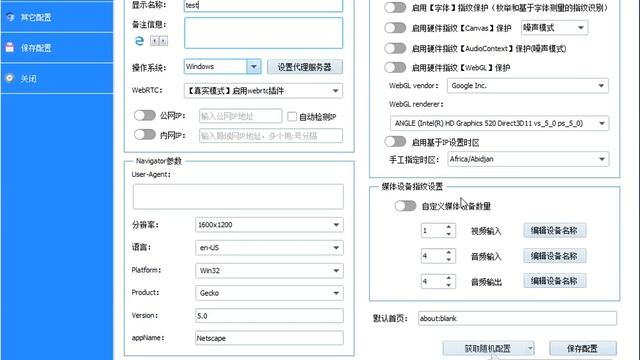
Task: Open the 操作系统 Windows dropdown
Action: pos(222,67)
